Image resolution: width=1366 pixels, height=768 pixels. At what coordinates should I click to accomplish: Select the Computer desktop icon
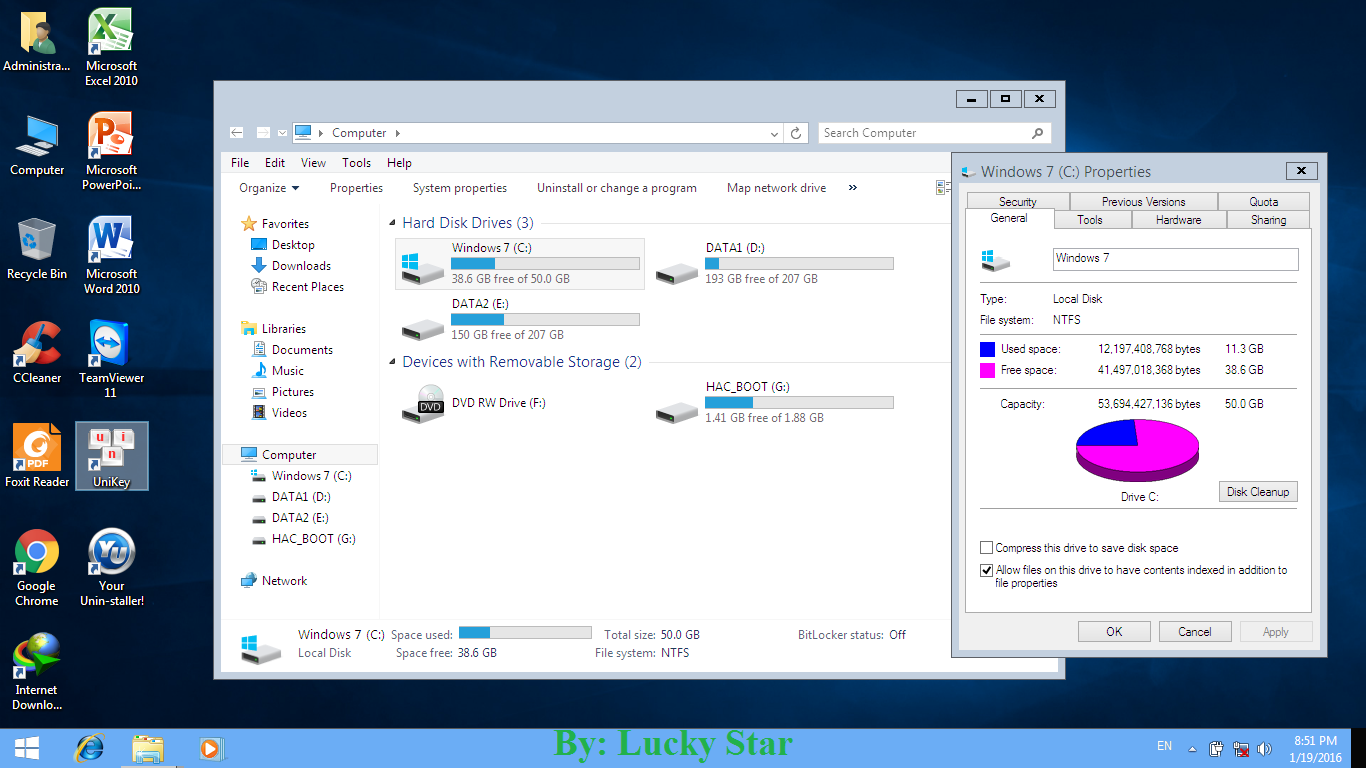[37, 145]
